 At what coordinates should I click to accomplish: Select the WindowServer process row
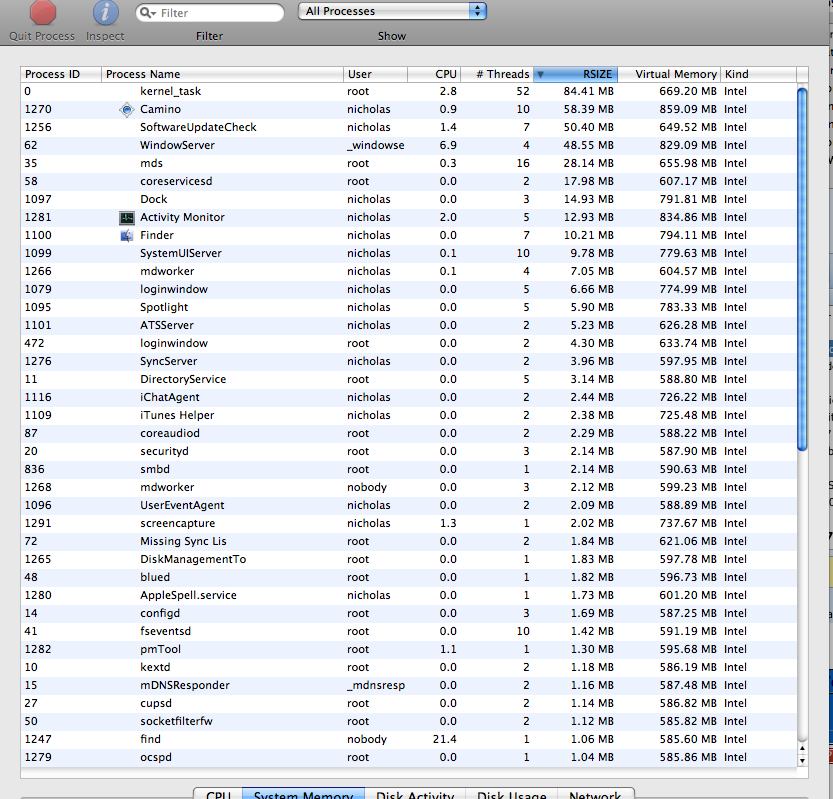pyautogui.click(x=409, y=146)
